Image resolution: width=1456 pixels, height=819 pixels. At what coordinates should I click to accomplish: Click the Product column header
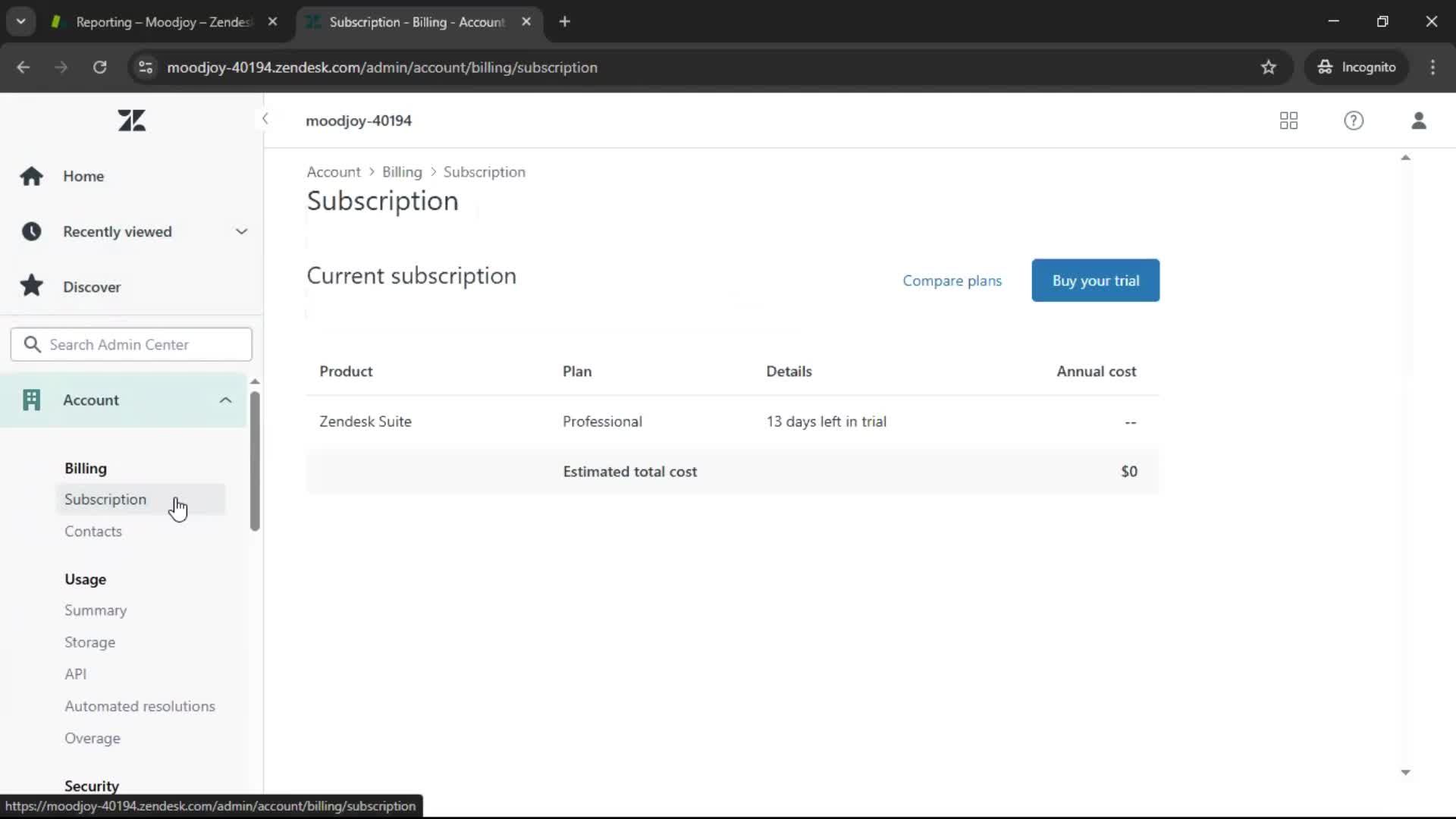(x=346, y=372)
